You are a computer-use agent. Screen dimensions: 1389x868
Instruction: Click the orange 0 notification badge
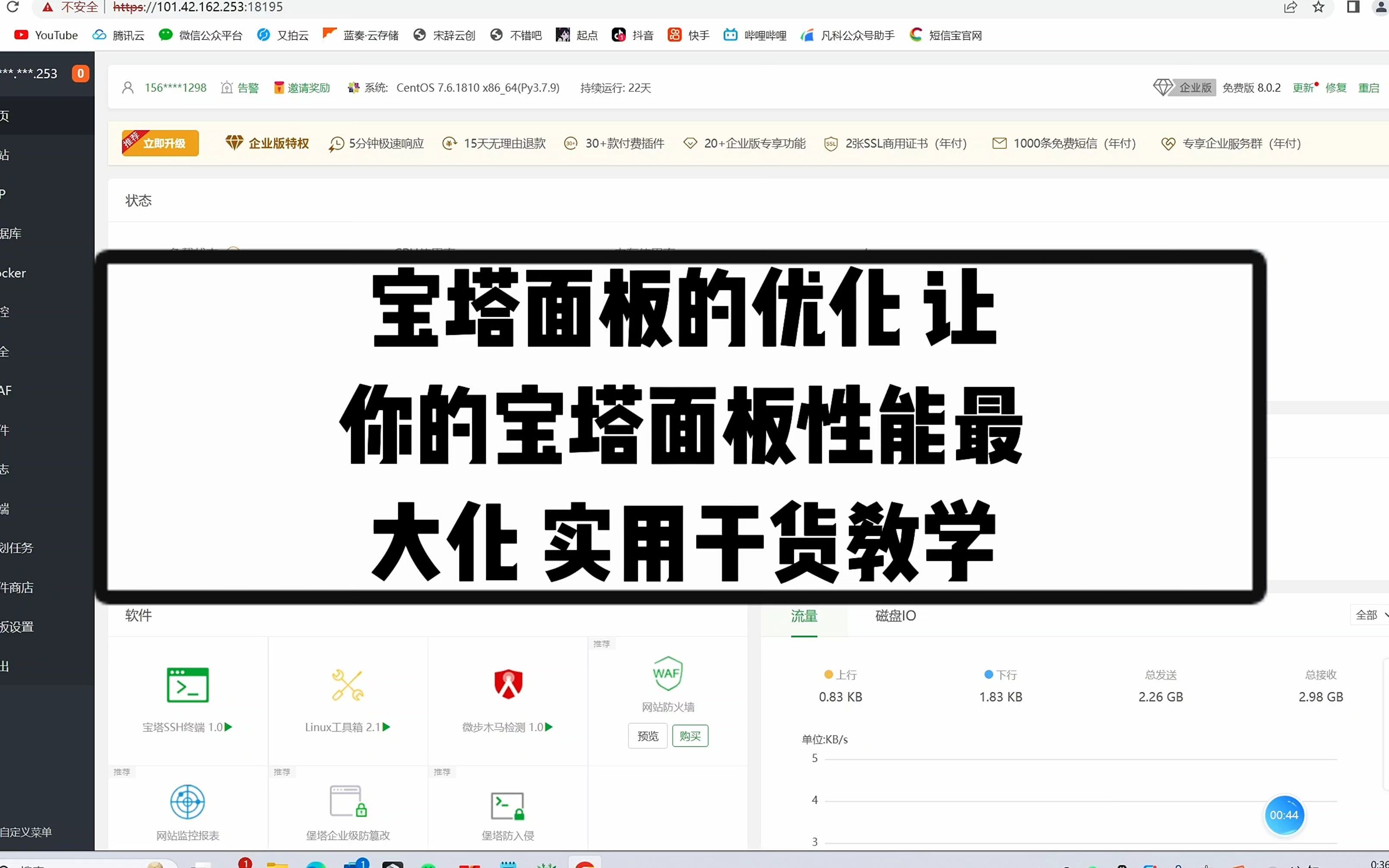coord(80,73)
